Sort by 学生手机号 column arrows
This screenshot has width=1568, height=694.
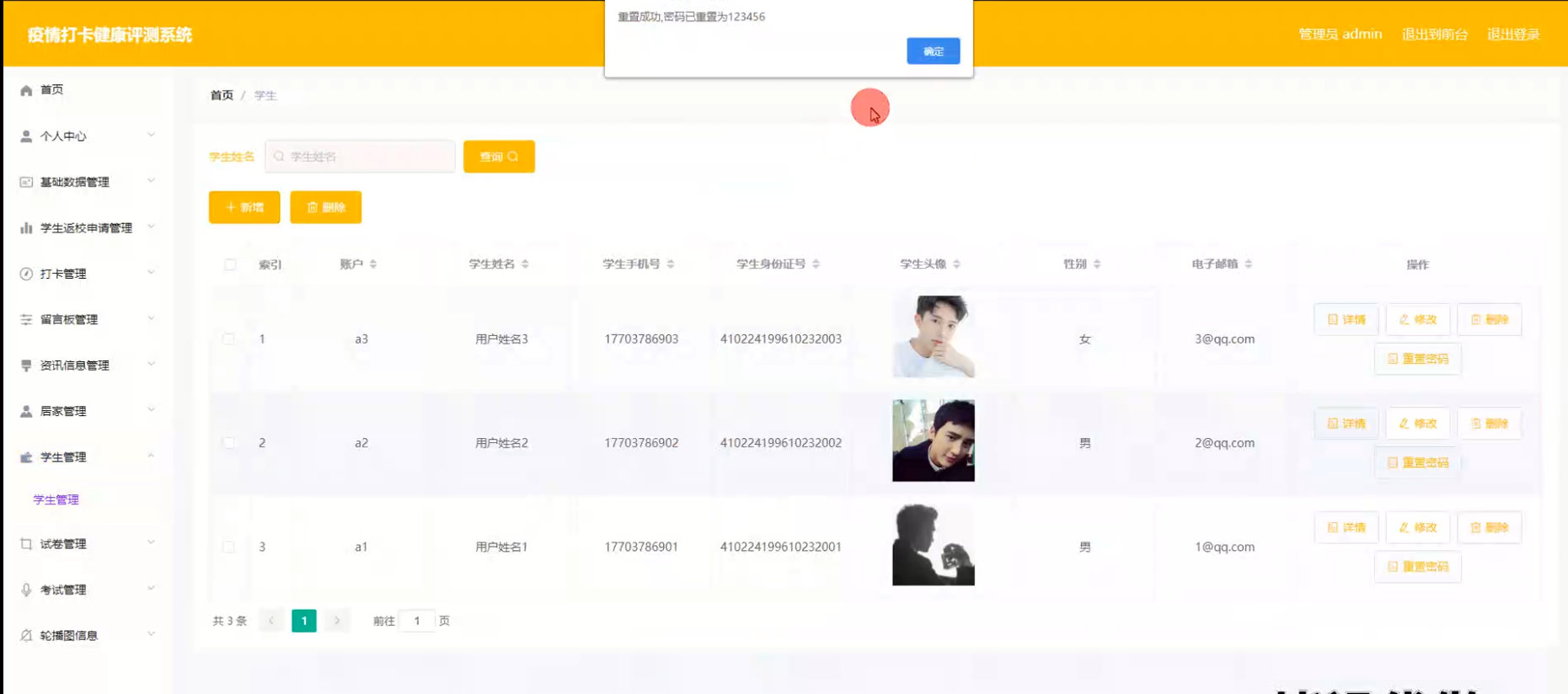[x=671, y=264]
